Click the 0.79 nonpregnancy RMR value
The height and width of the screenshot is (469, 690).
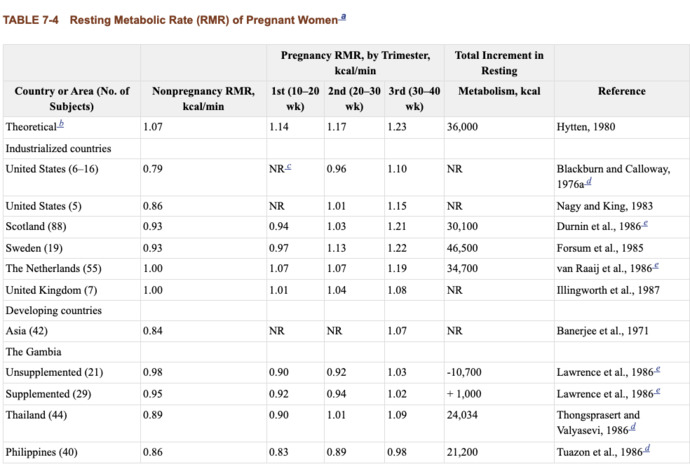[153, 169]
